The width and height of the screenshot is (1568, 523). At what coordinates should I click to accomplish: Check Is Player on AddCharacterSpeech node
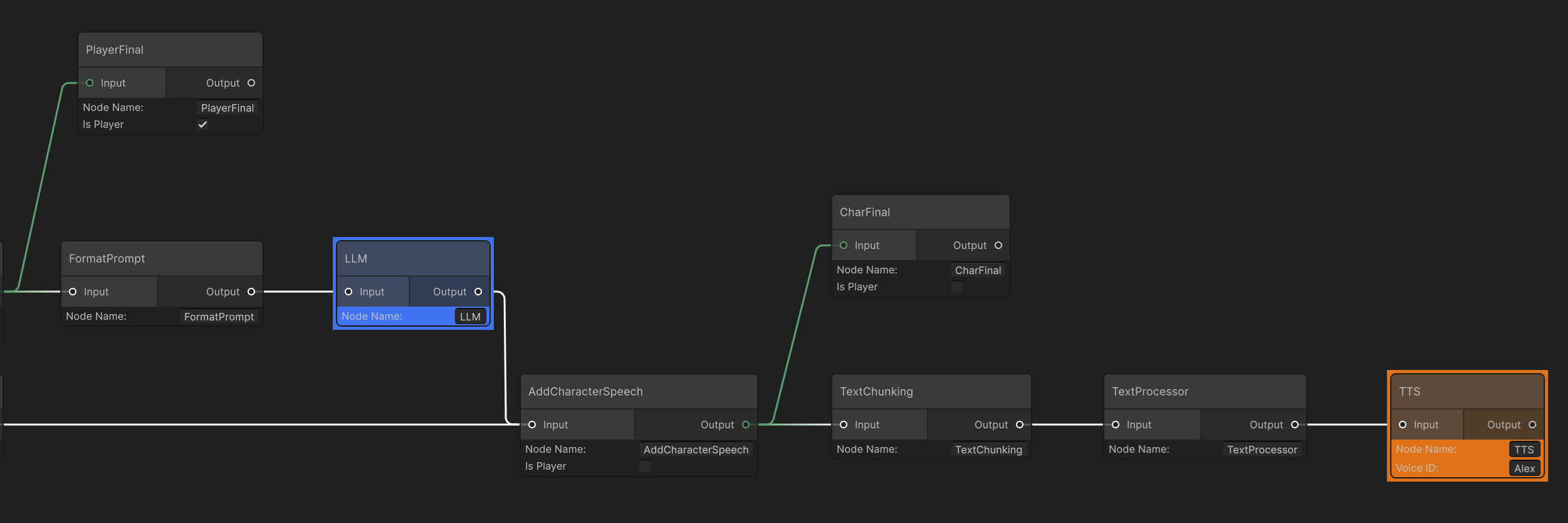coord(645,466)
